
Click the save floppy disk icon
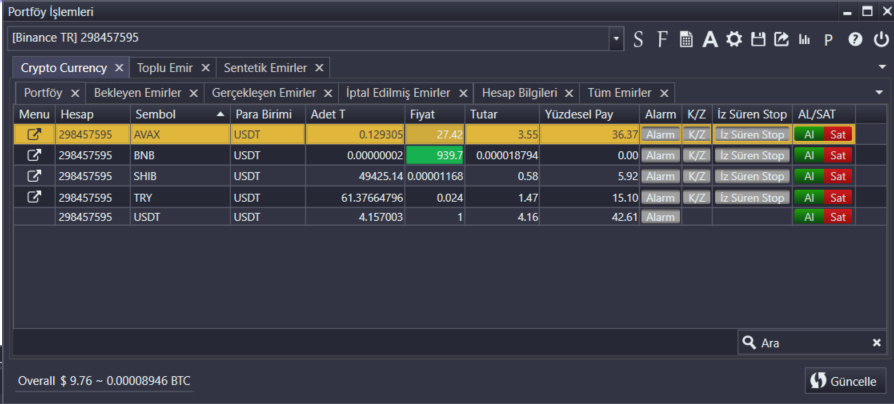coord(758,39)
